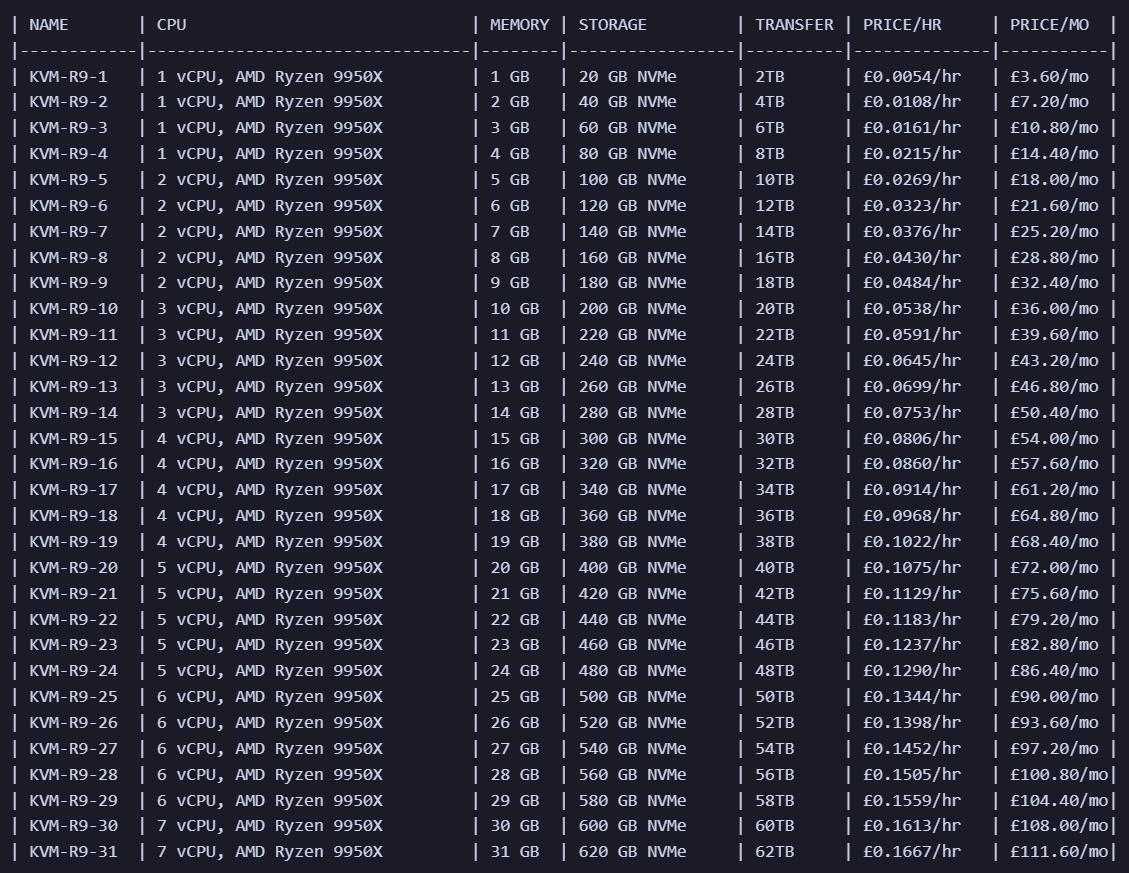Click the £0.0054/hr hourly price
Viewport: 1129px width, 873px height.
[912, 76]
